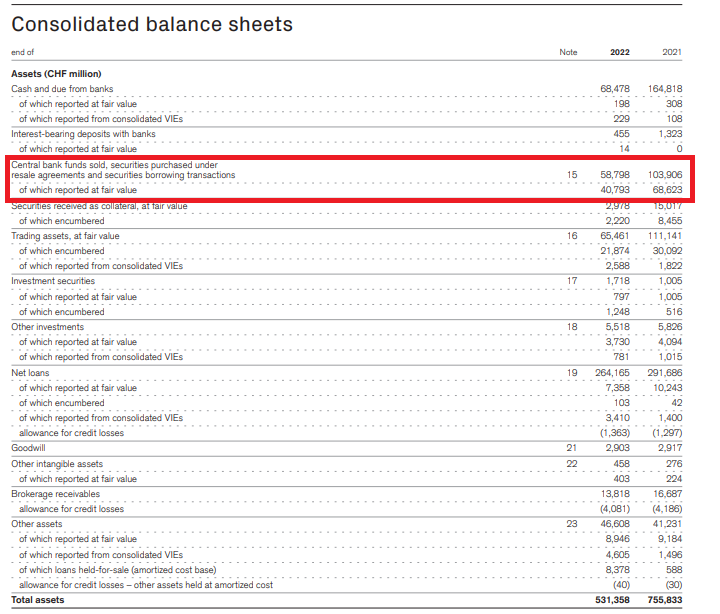720x614 pixels.
Task: Click the 'Consolidated balance sheets' heading
Action: 152,24
